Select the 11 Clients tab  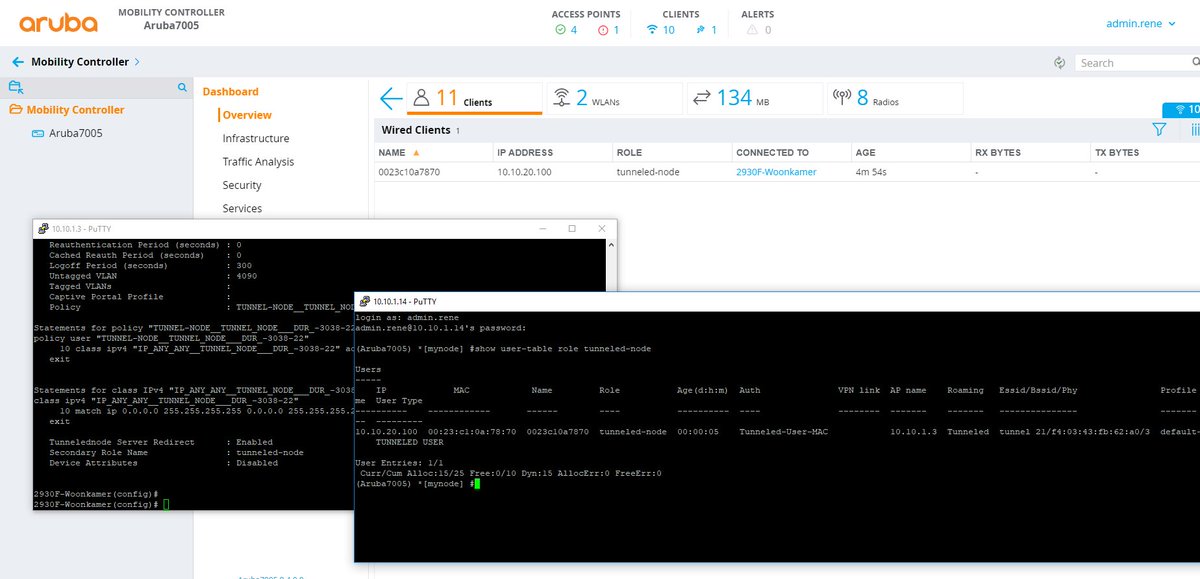point(474,98)
